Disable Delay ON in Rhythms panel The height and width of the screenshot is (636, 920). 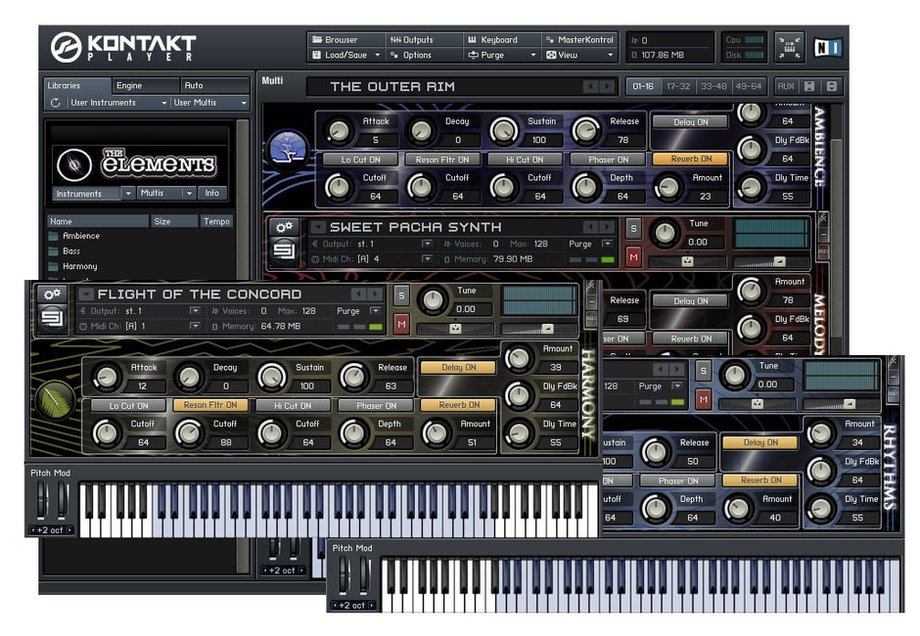pyautogui.click(x=760, y=442)
